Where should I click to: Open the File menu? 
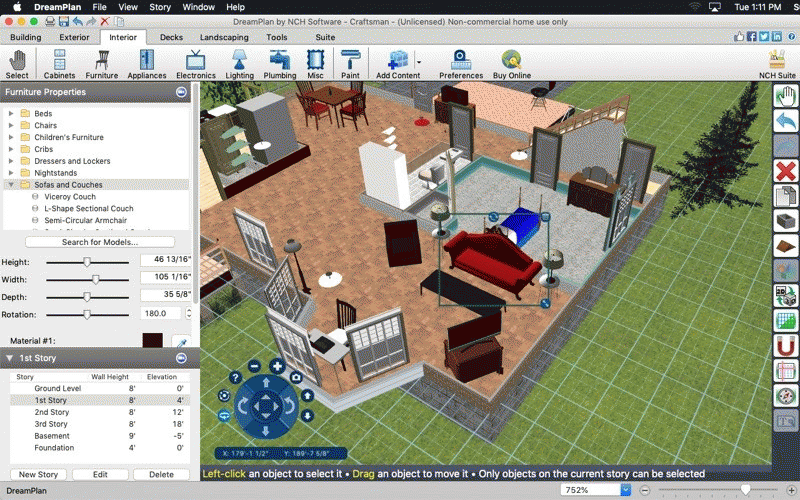(99, 7)
